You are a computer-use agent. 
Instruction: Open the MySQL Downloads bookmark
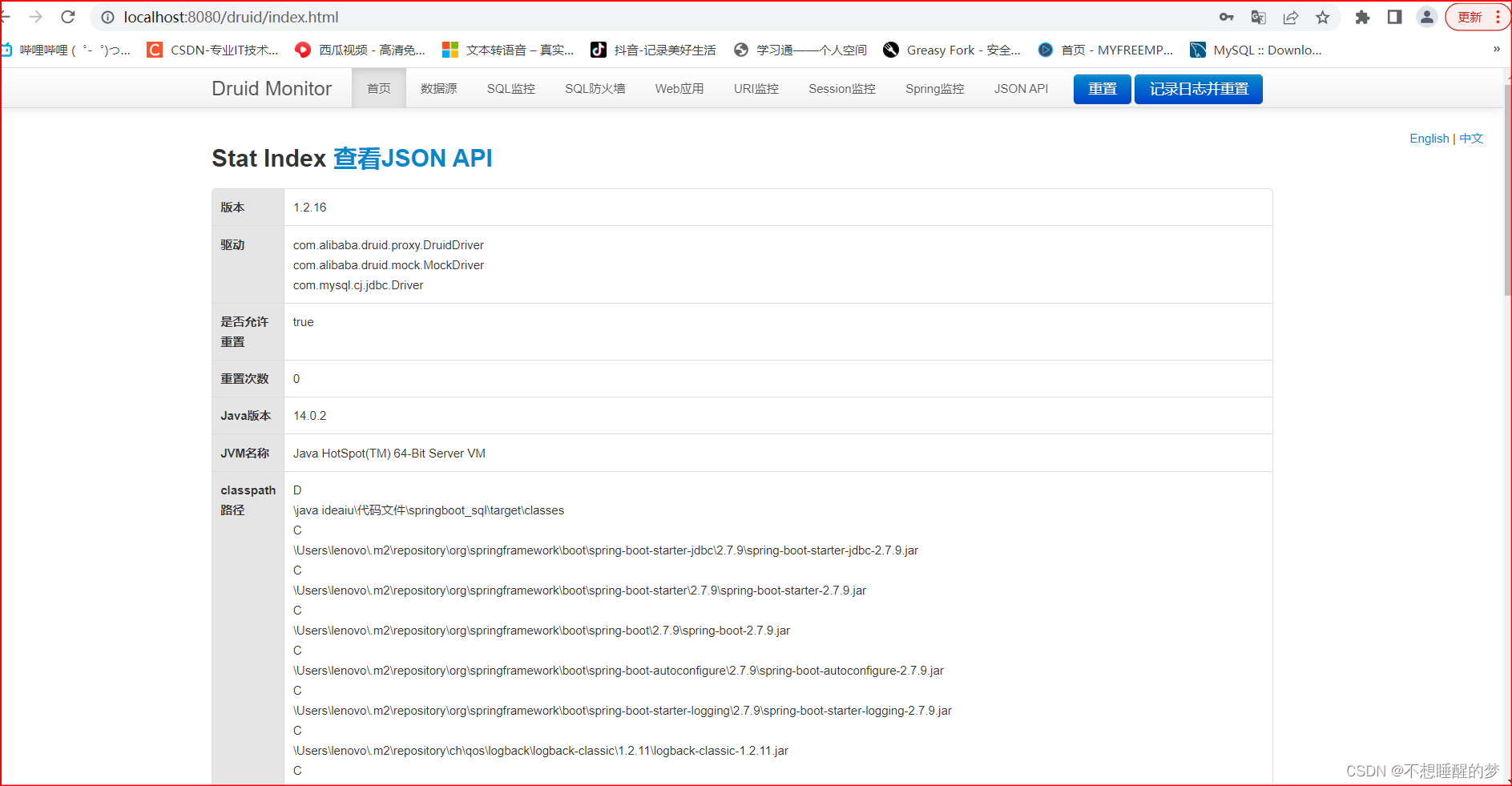[1256, 50]
